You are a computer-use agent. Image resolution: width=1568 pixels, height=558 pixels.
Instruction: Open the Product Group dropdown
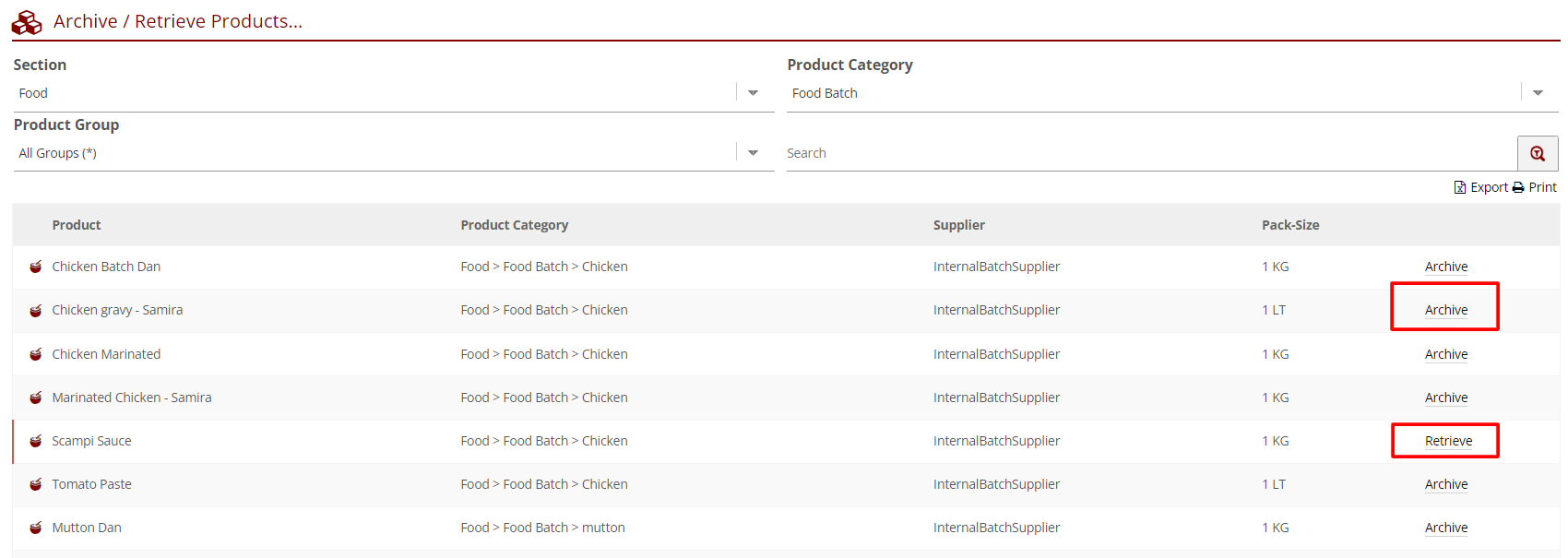click(753, 153)
